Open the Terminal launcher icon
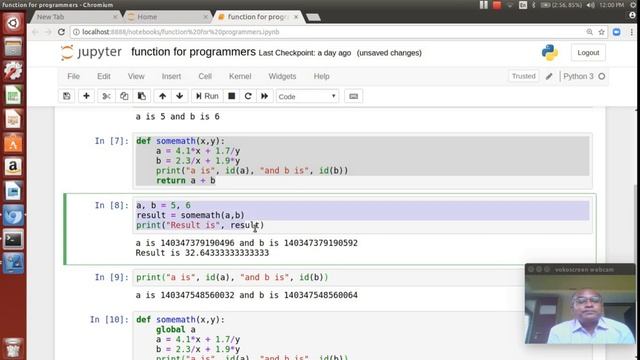This screenshot has width=640, height=360. (x=13, y=240)
